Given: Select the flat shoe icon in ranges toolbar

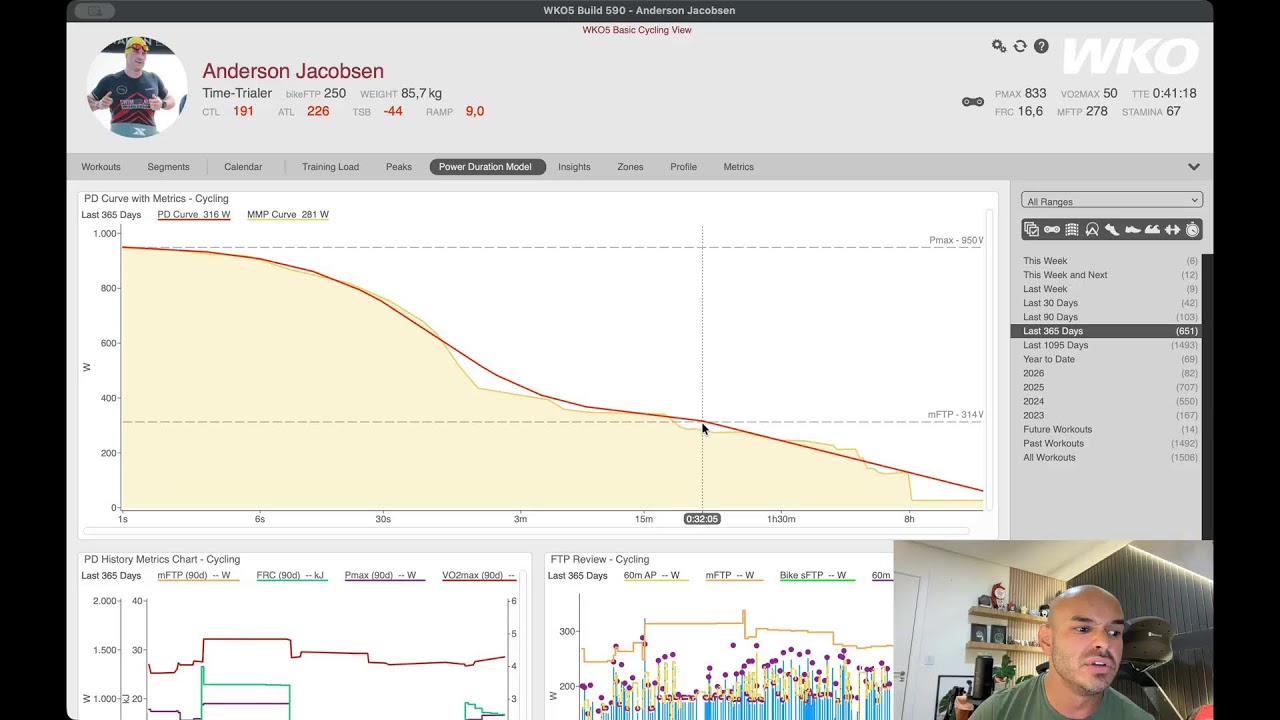Looking at the screenshot, I should click(x=1132, y=230).
